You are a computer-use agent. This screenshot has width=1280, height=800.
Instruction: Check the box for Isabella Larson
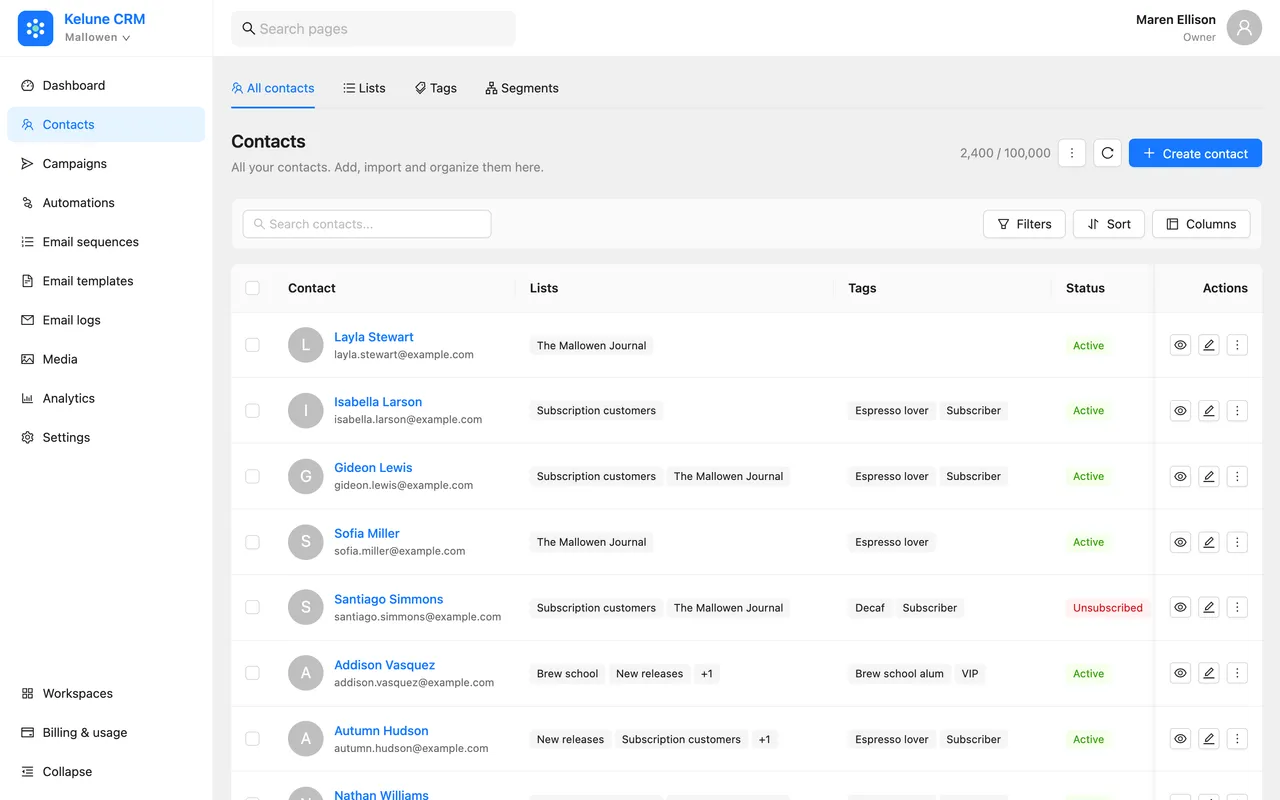click(x=252, y=410)
